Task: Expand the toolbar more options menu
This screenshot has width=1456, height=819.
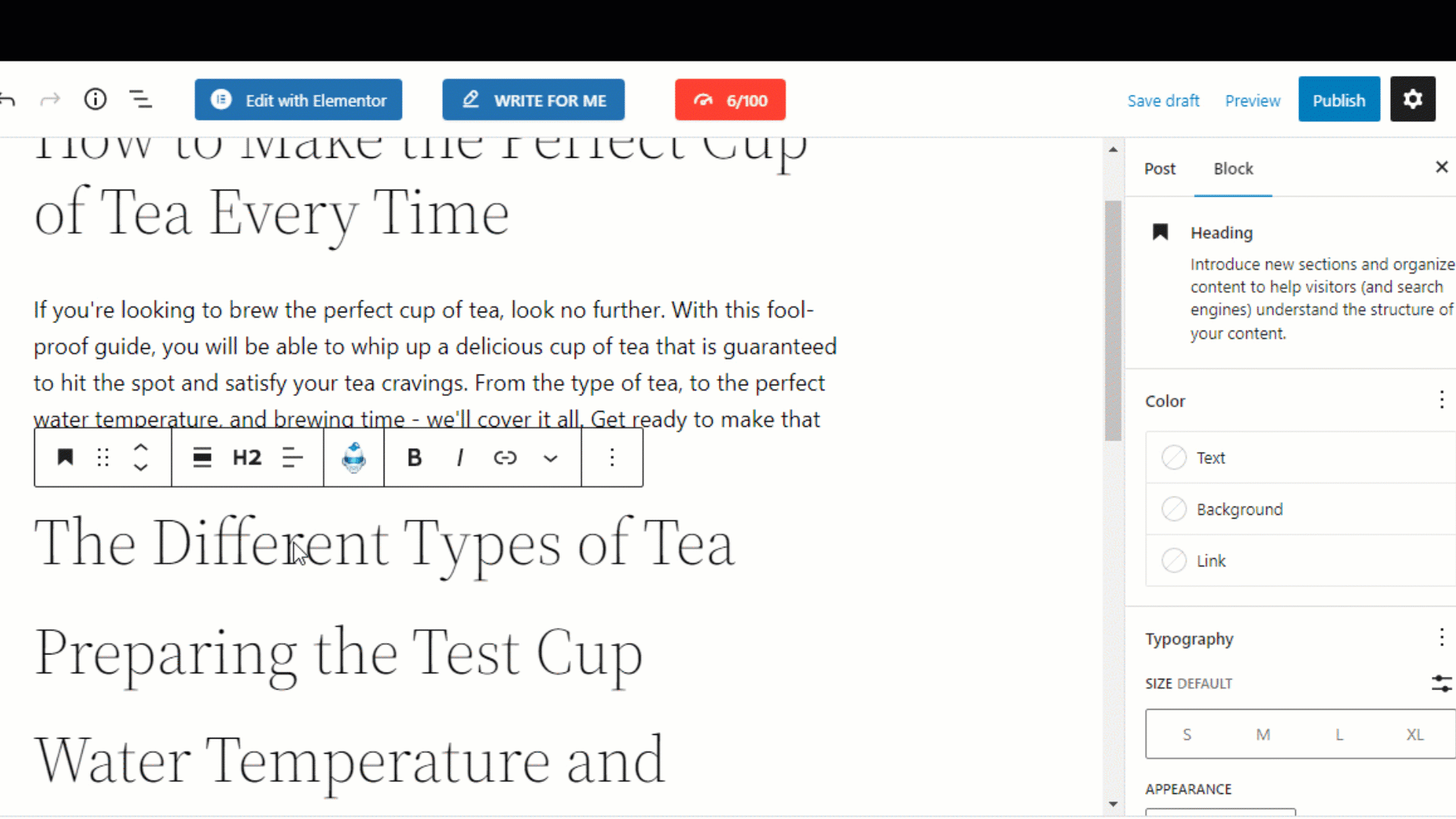Action: point(611,458)
